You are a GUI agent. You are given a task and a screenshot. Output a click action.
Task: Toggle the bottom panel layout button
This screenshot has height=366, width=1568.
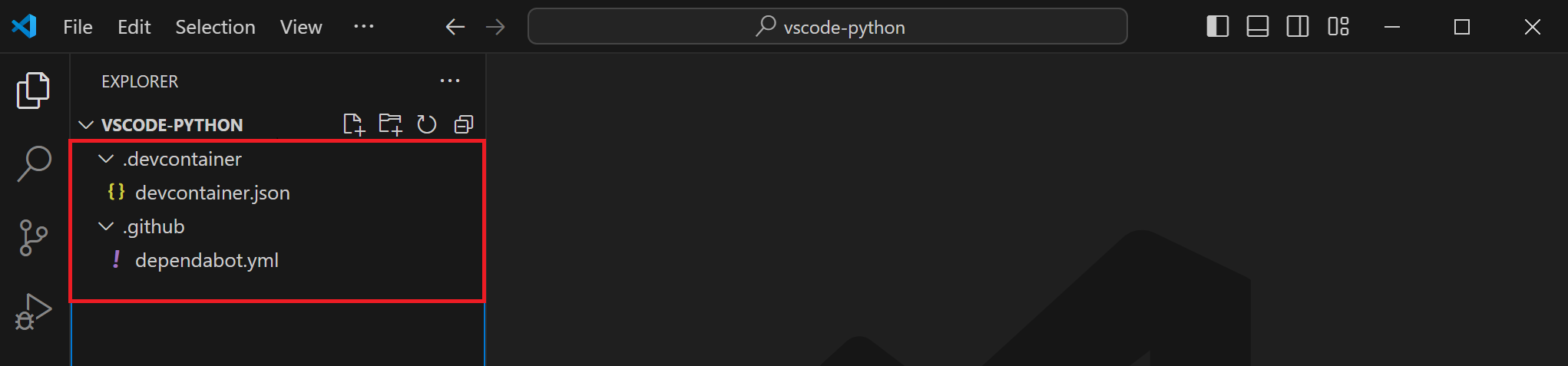coord(1258,27)
